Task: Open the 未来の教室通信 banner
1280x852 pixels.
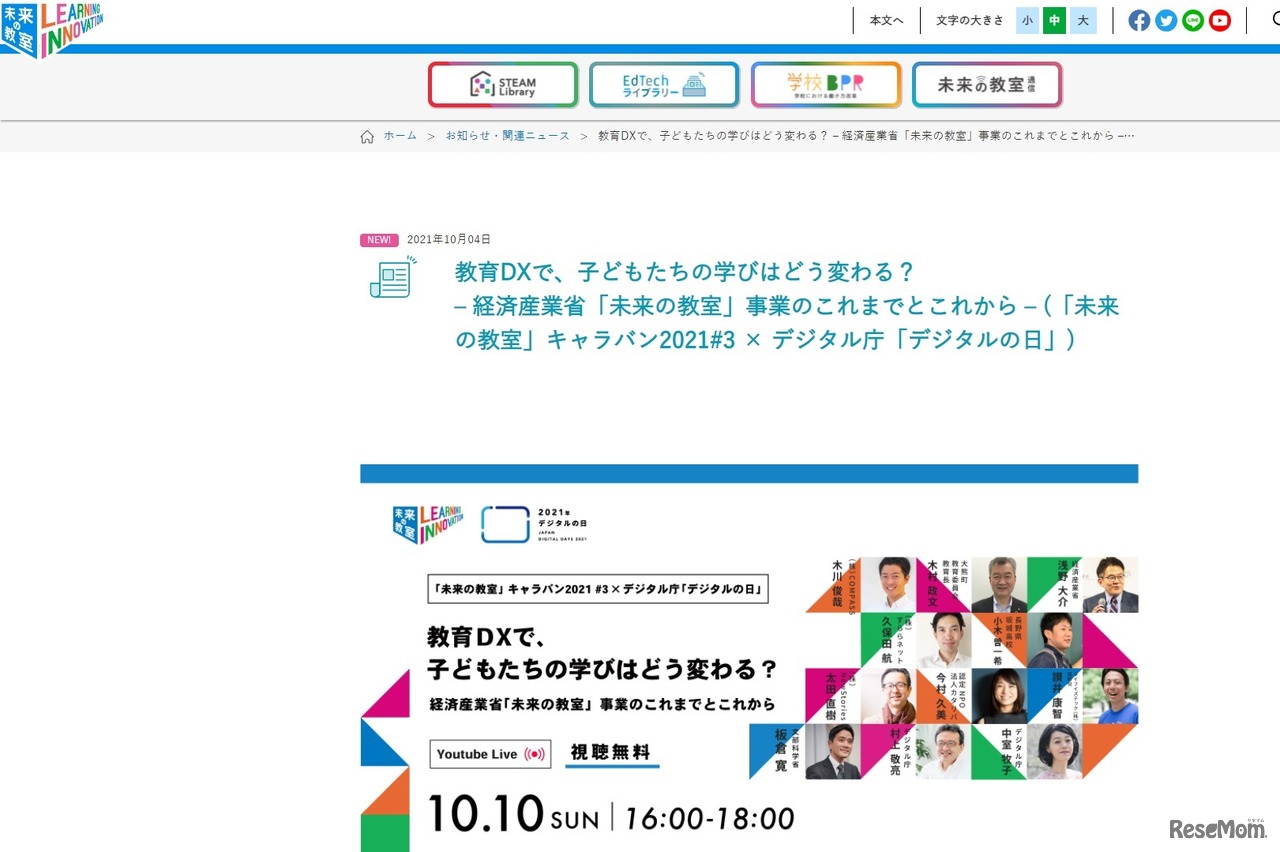Action: click(x=987, y=85)
